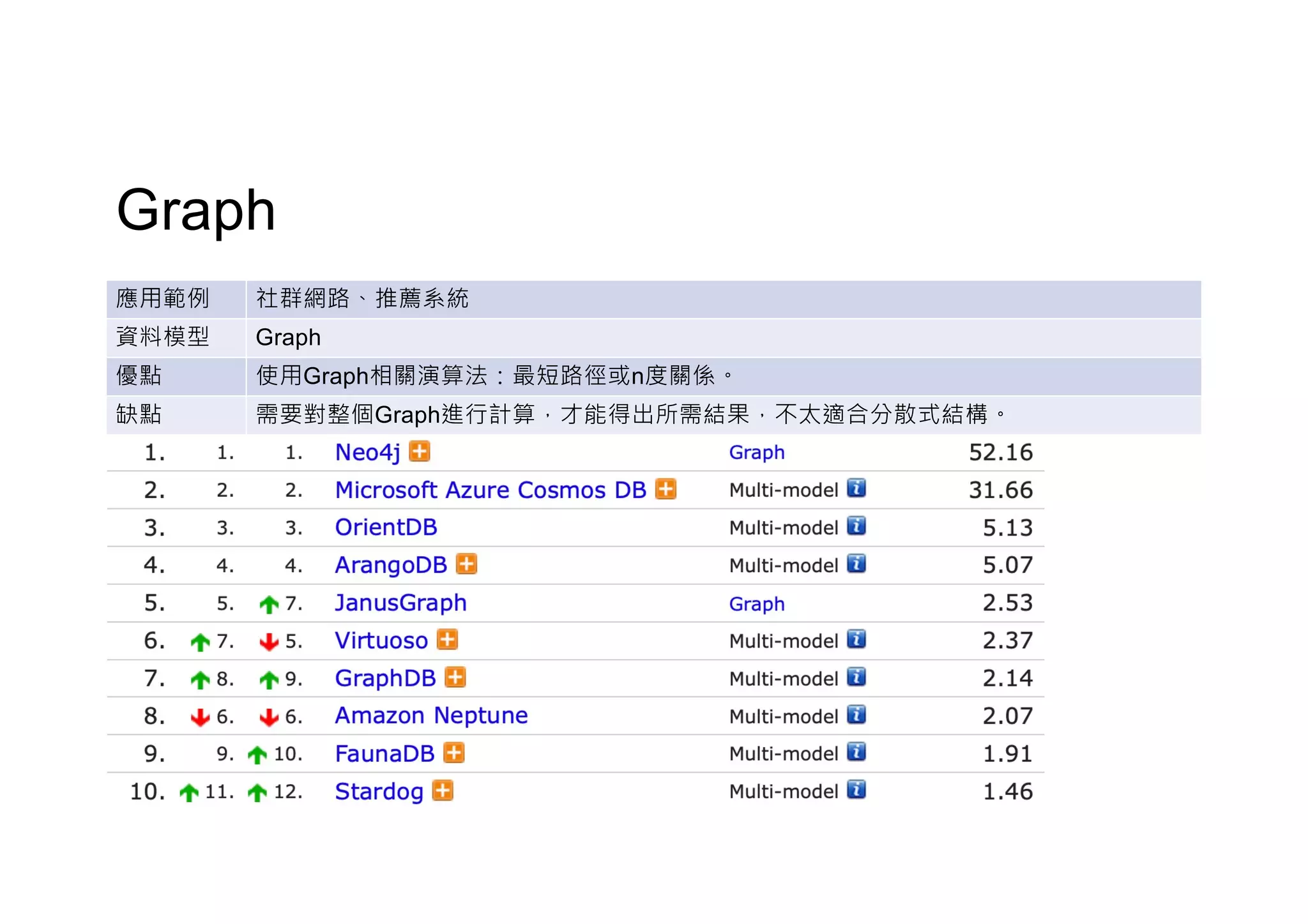Viewport: 1308px width, 924px height.
Task: Expand Stardog entry via plus icon
Action: pyautogui.click(x=442, y=790)
